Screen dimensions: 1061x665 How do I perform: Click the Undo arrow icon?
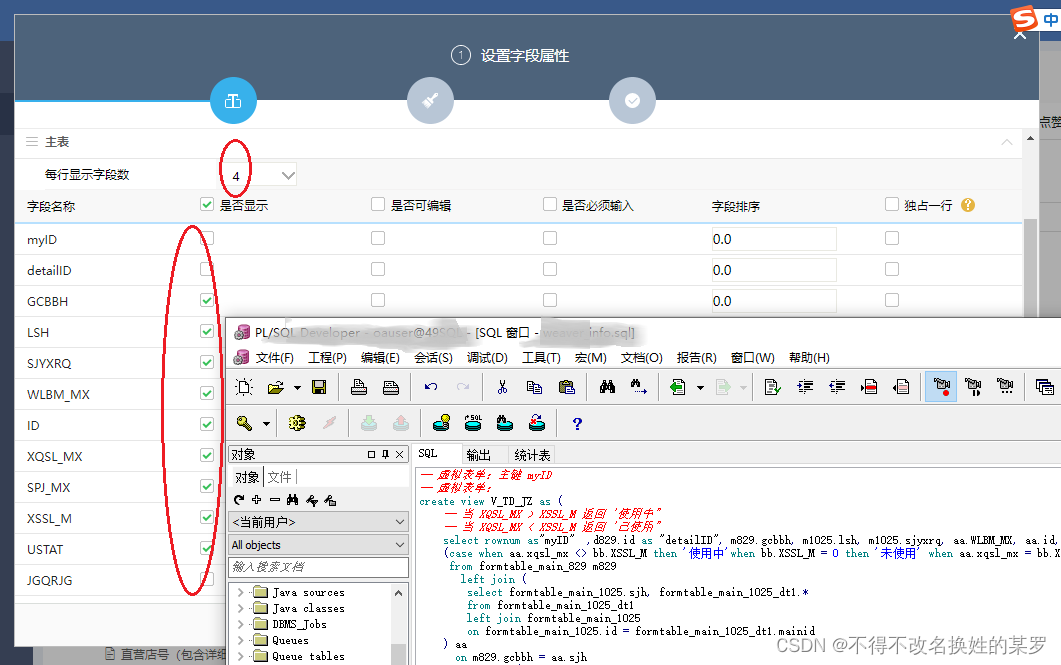pos(431,387)
